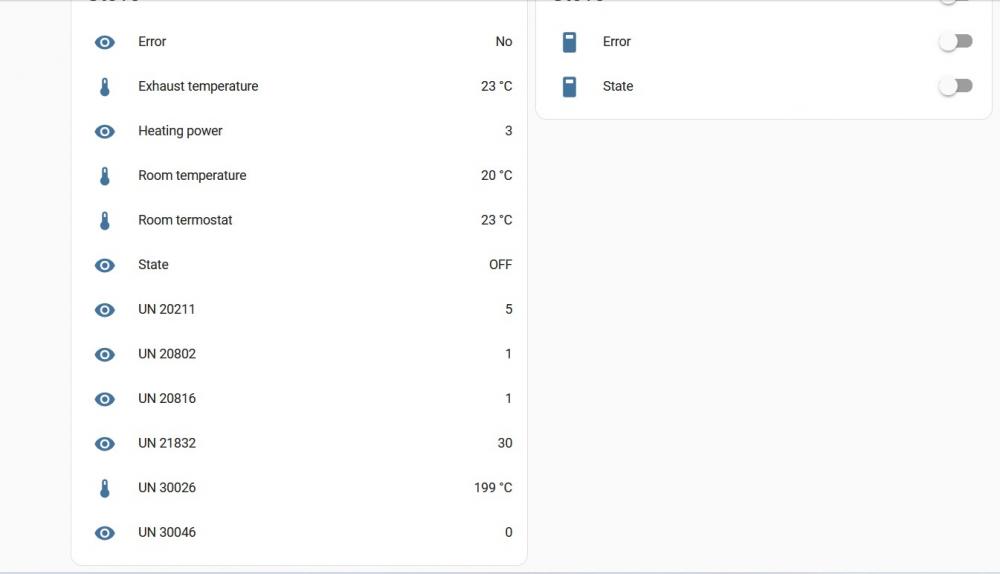1000x574 pixels.
Task: Click the remote icon beside Error switch
Action: pos(570,42)
